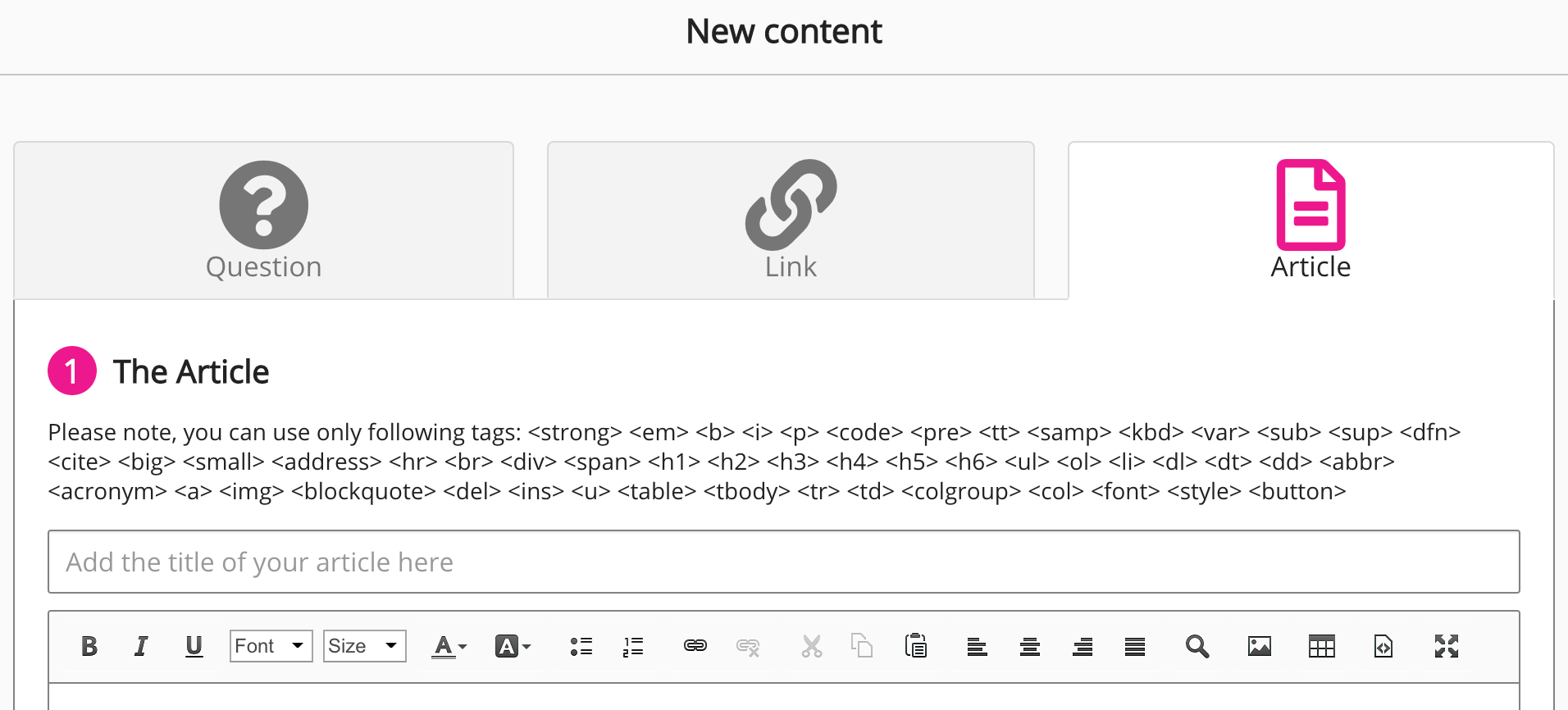The image size is (1568, 710).
Task: Remove the link from selected text
Action: [x=747, y=646]
